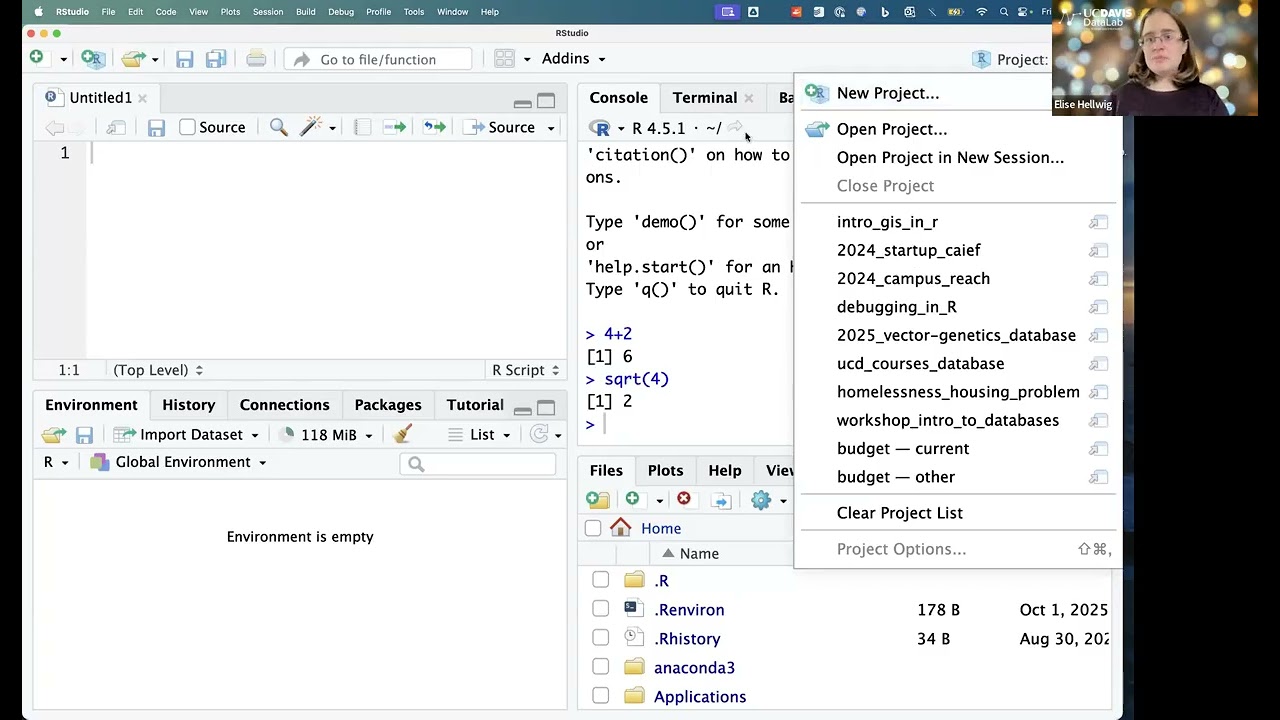Screen dimensions: 1280x720
Task: Click the Print icon in main toolbar
Action: click(256, 59)
